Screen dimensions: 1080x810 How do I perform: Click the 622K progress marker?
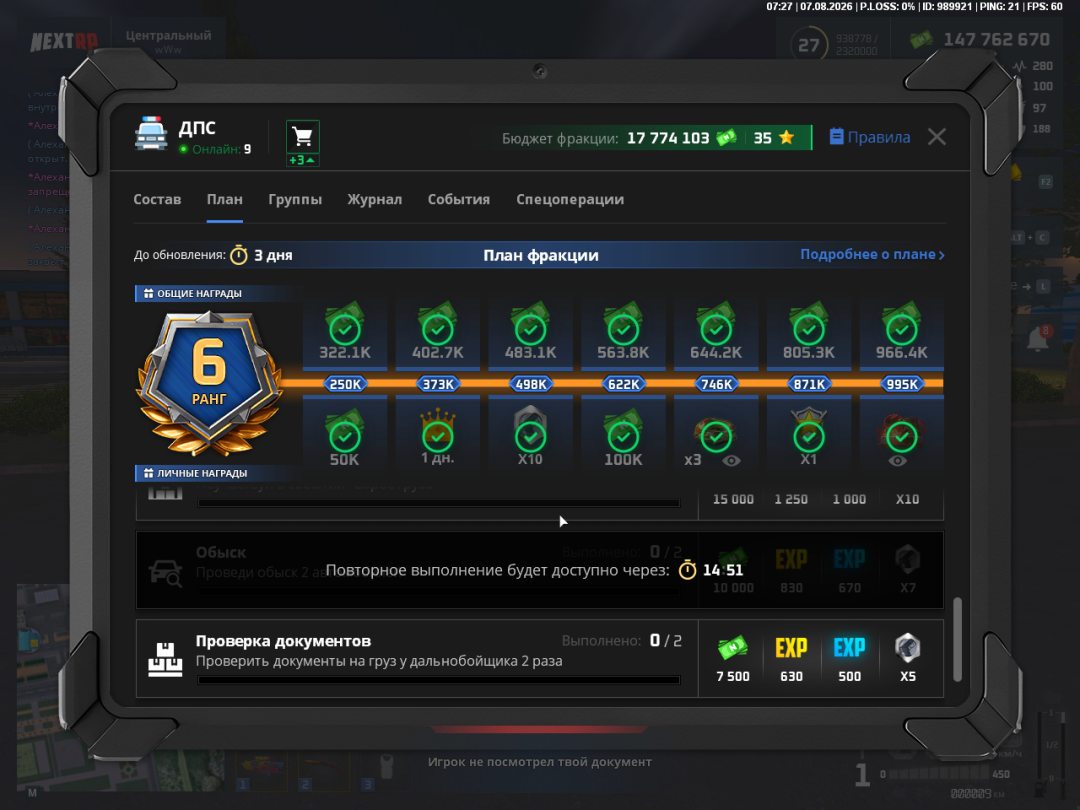click(623, 384)
